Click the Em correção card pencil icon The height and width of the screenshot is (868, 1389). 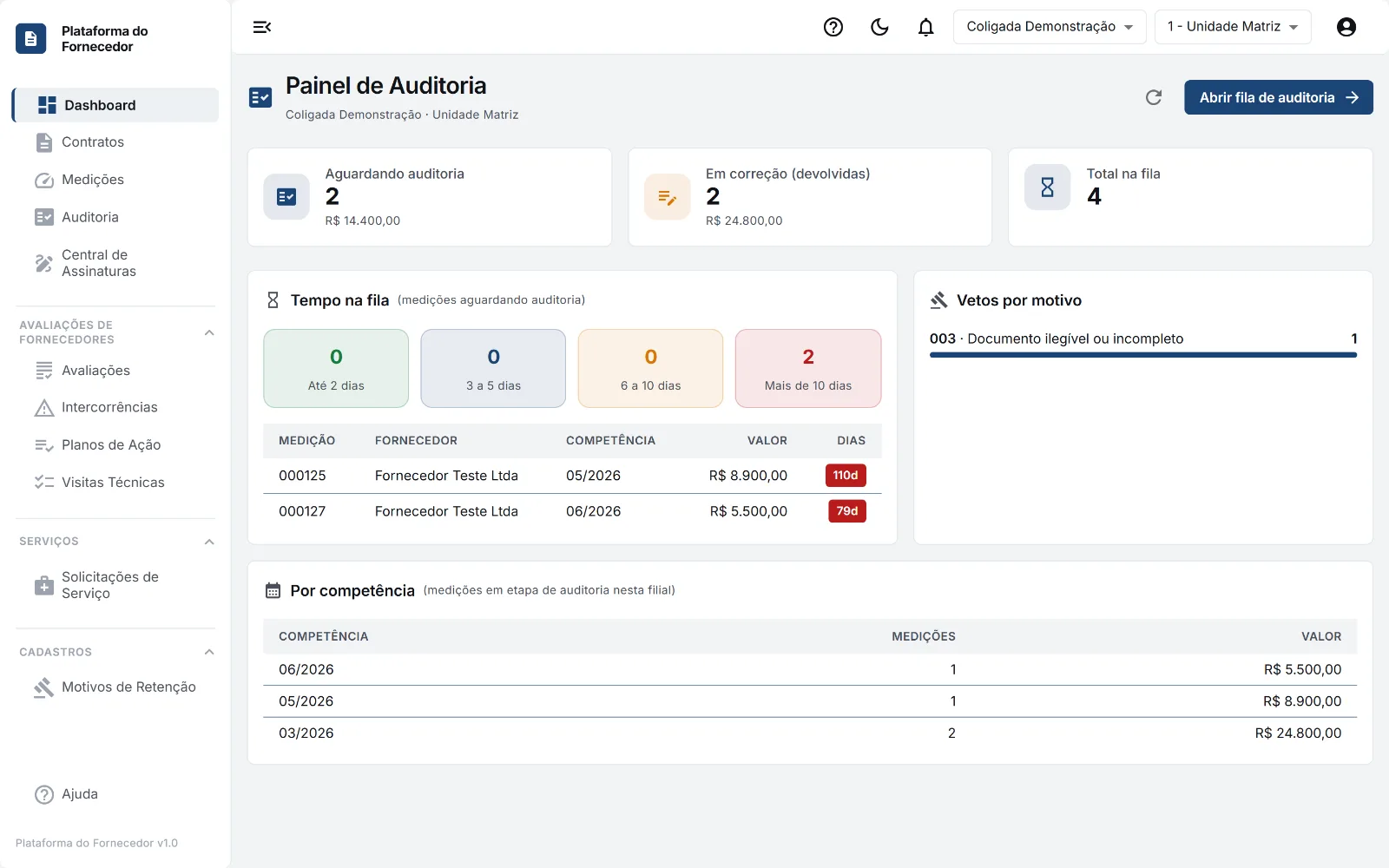[x=667, y=197]
